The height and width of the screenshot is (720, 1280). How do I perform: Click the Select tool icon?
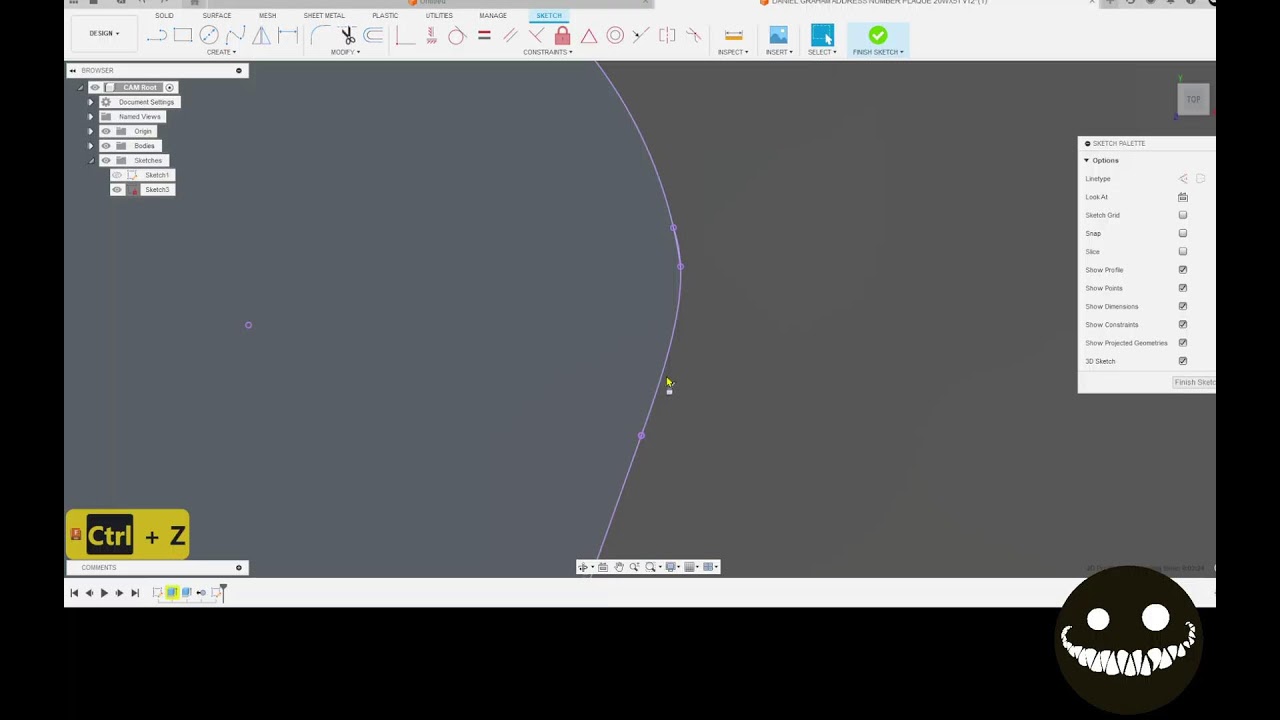click(822, 36)
